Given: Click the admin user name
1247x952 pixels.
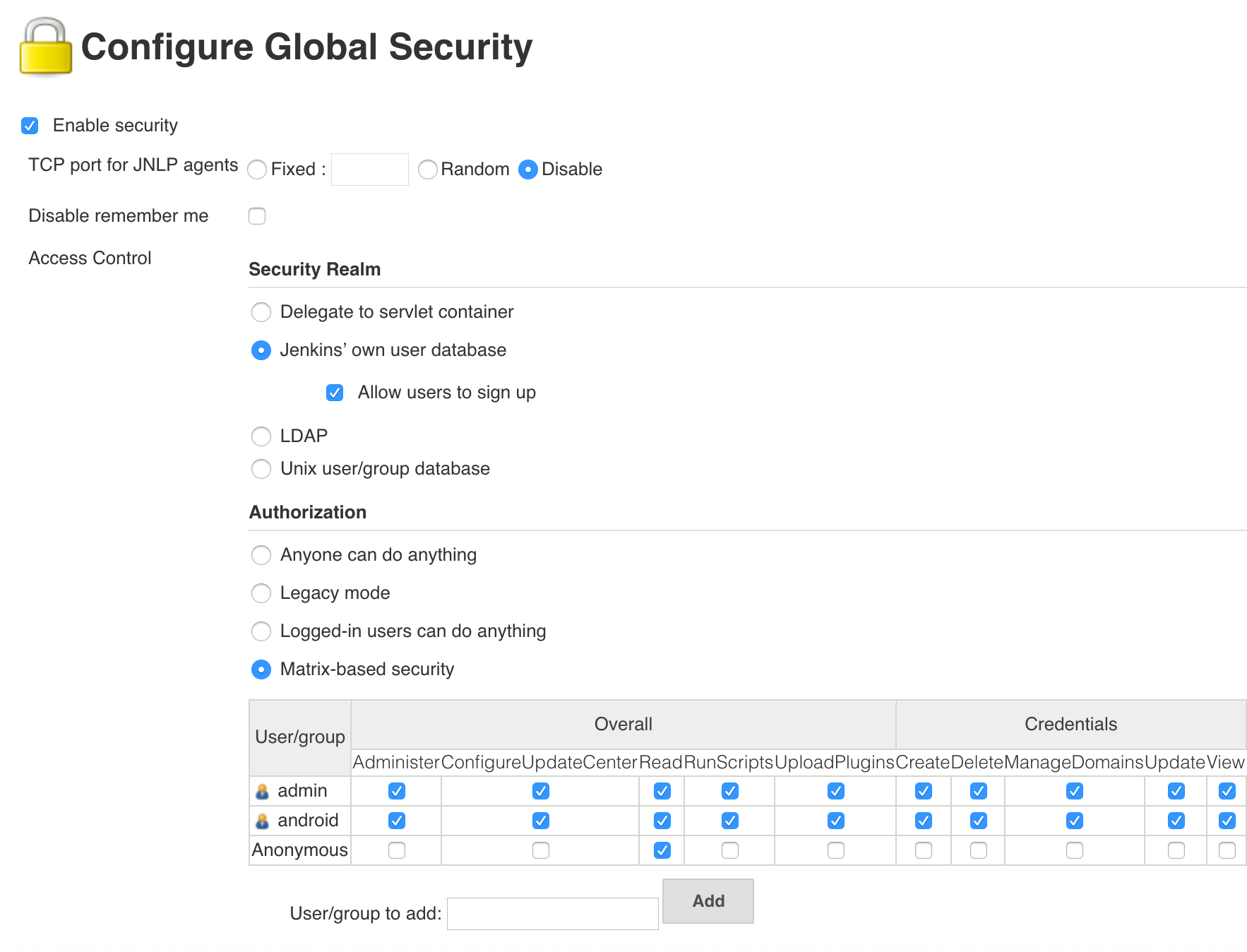Looking at the screenshot, I should (302, 791).
